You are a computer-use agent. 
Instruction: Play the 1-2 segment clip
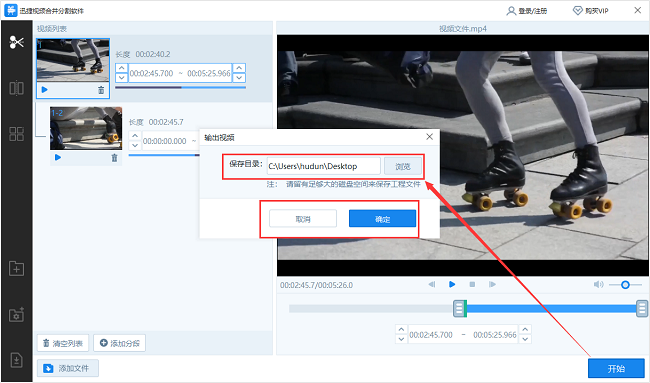tap(58, 158)
